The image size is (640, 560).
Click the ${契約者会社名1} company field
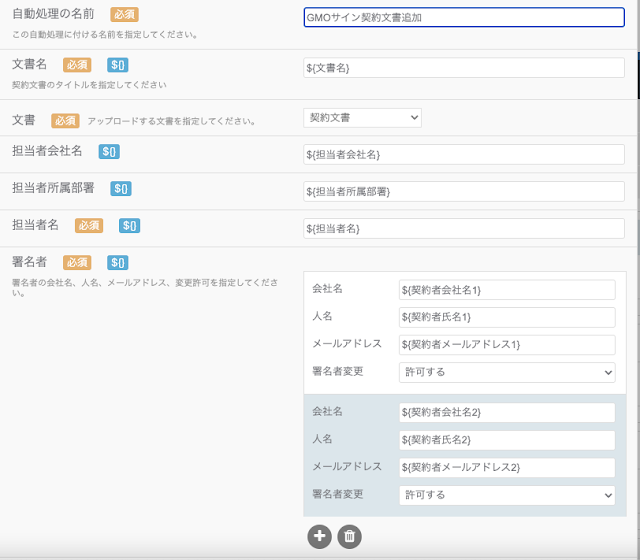(x=507, y=290)
